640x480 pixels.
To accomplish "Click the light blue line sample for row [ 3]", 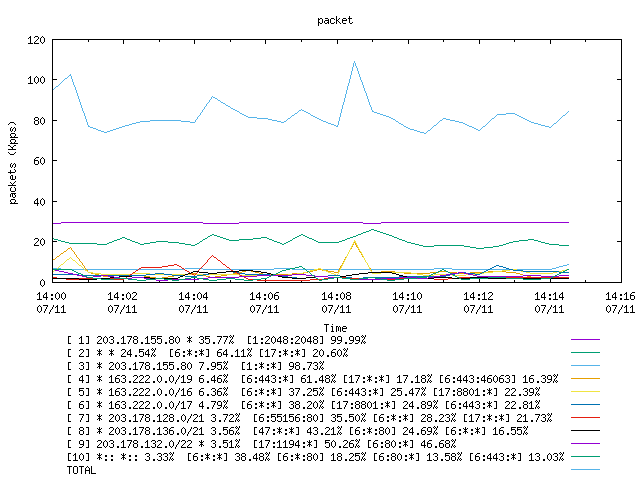I will click(585, 366).
